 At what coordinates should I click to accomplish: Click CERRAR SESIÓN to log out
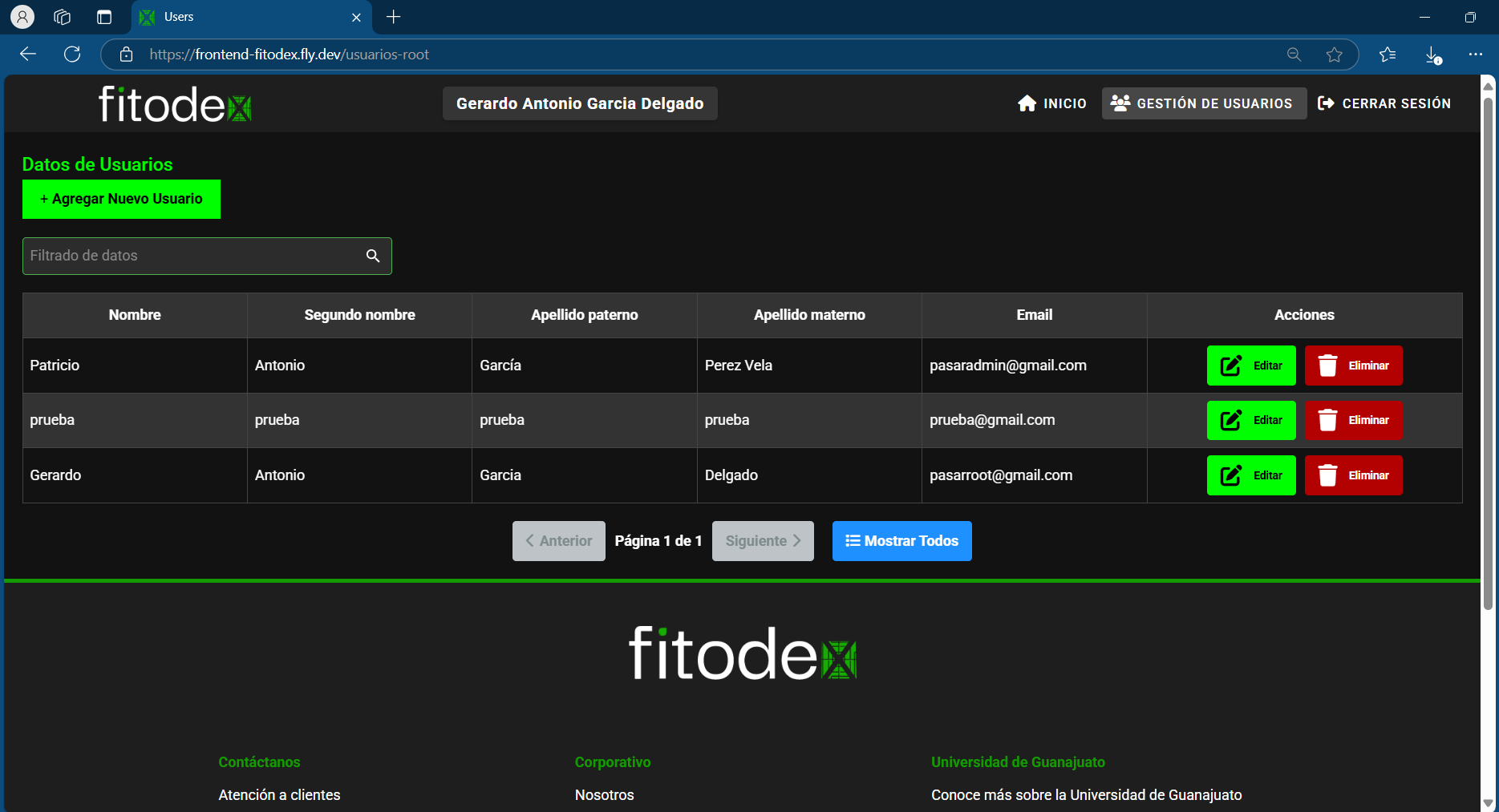tap(1384, 103)
